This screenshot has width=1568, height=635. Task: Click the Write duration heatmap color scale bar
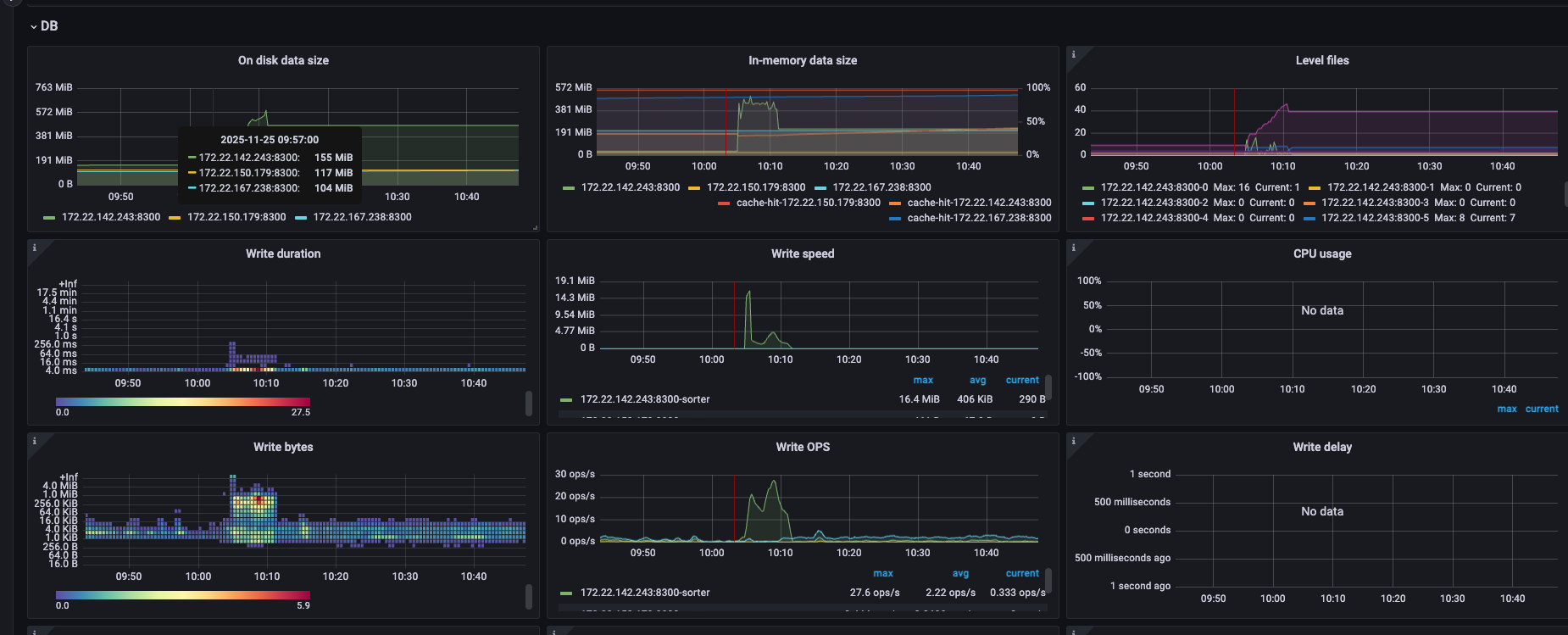pos(182,402)
